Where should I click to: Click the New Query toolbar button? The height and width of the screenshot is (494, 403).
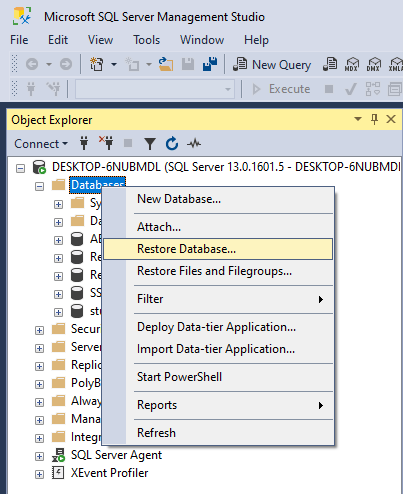272,64
